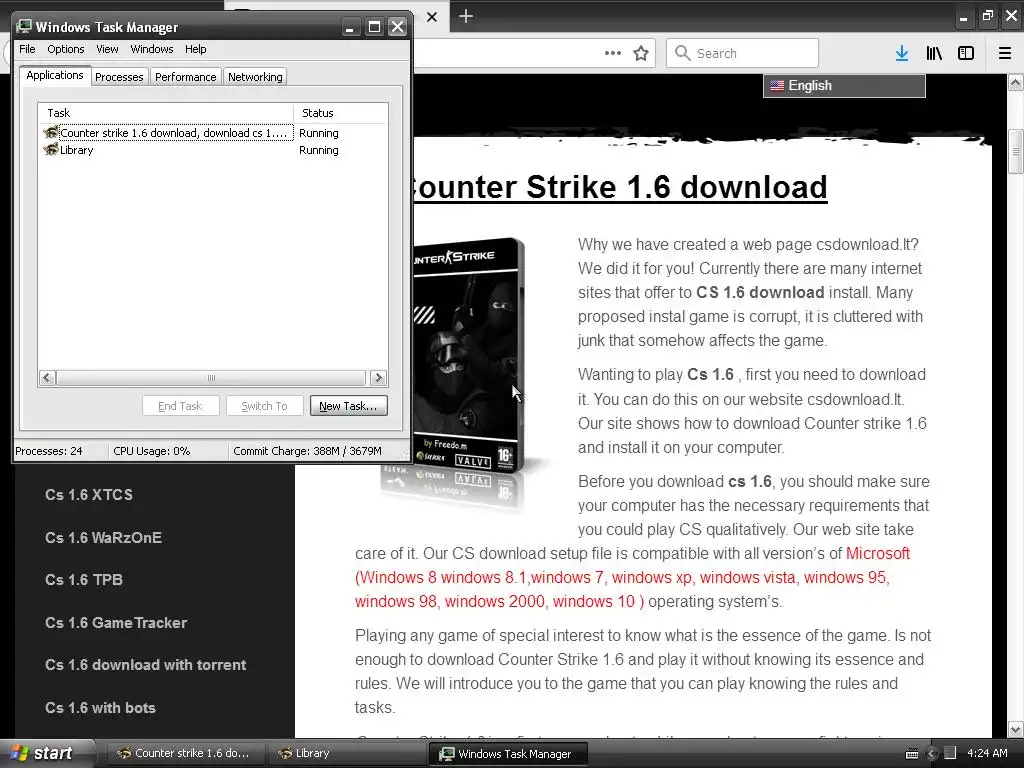Open the Cs 1.6 TPB link
Screen dimensions: 1024x768
pos(84,579)
